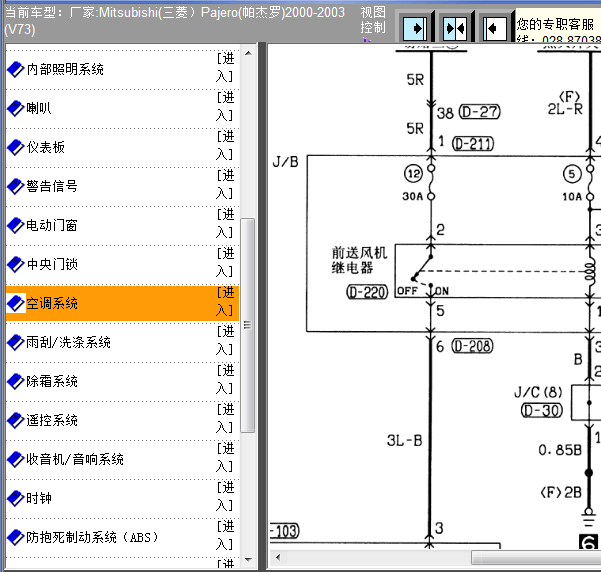This screenshot has height=572, width=601.
Task: Click the diagram horizontal scrollbar thumb
Action: click(536, 557)
